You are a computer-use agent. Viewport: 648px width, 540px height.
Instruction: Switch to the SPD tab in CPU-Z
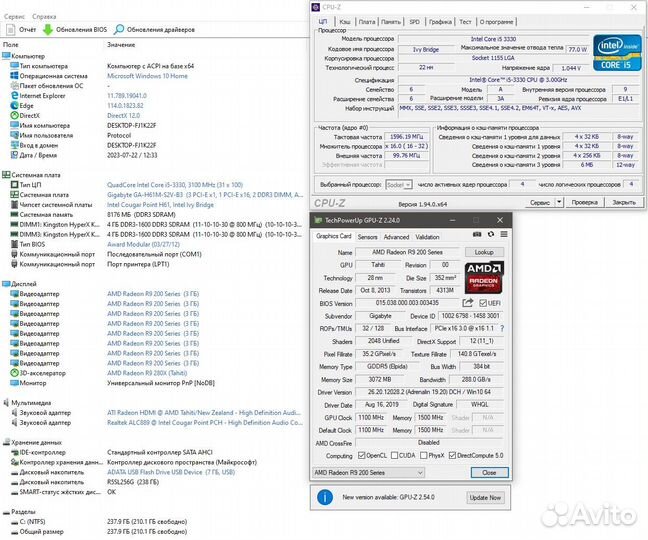click(410, 21)
